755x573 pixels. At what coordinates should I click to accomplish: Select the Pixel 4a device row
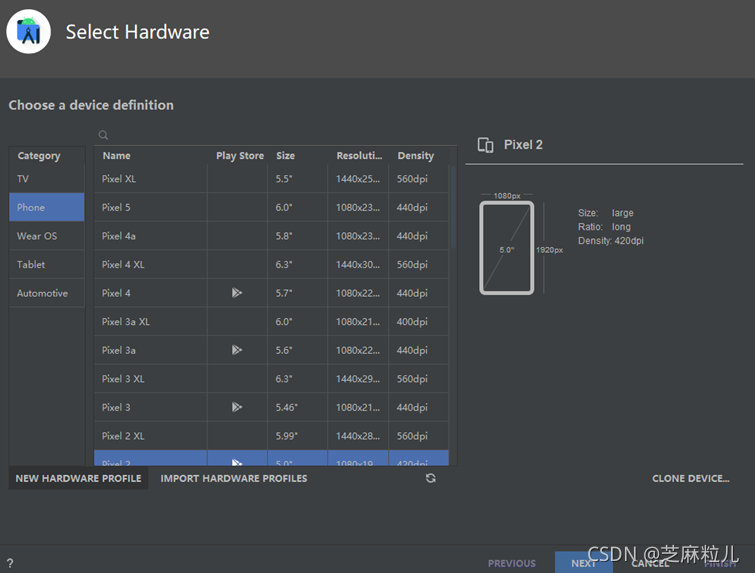(x=272, y=236)
